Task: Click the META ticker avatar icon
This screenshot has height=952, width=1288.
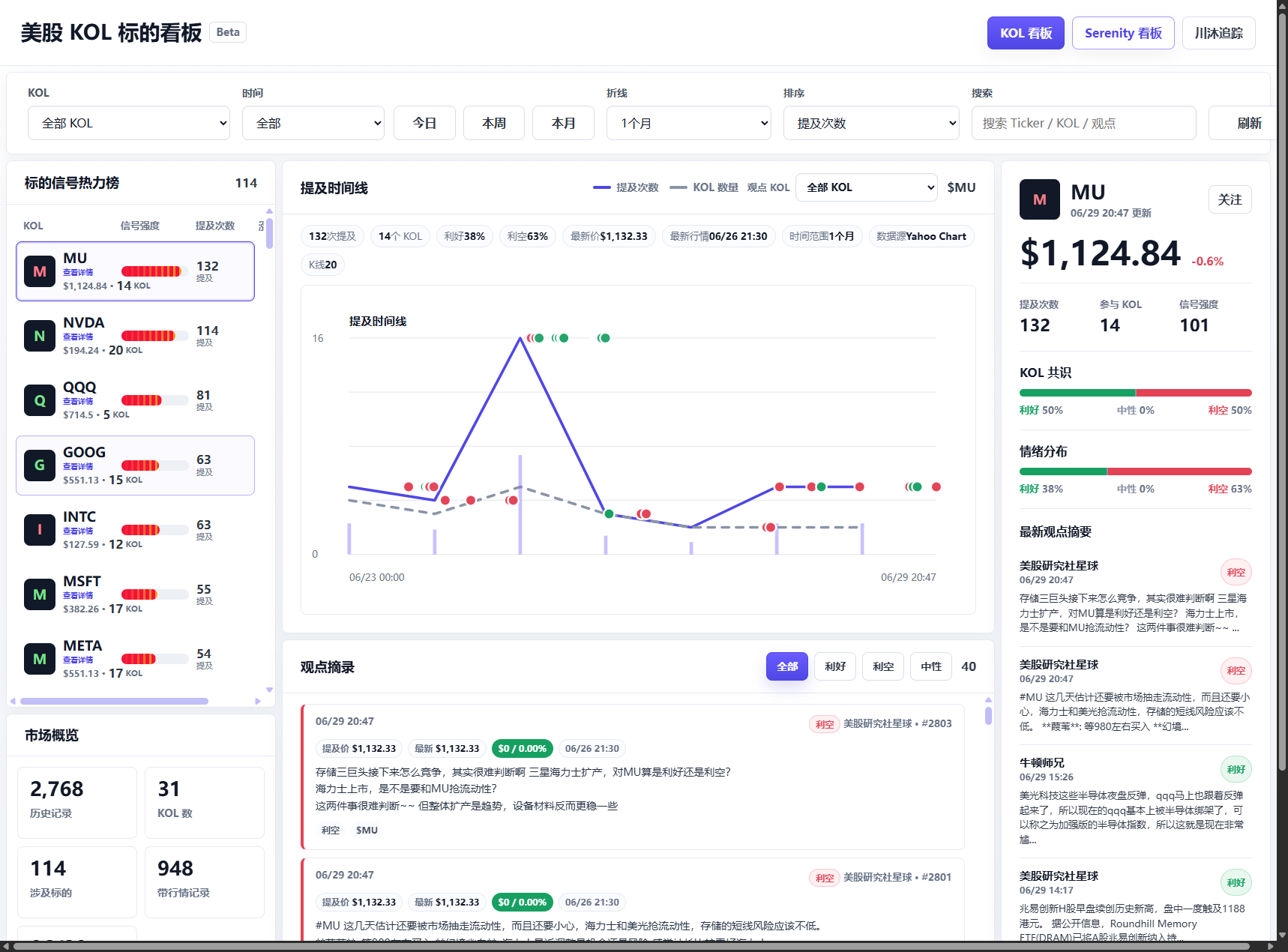Action: pos(40,659)
